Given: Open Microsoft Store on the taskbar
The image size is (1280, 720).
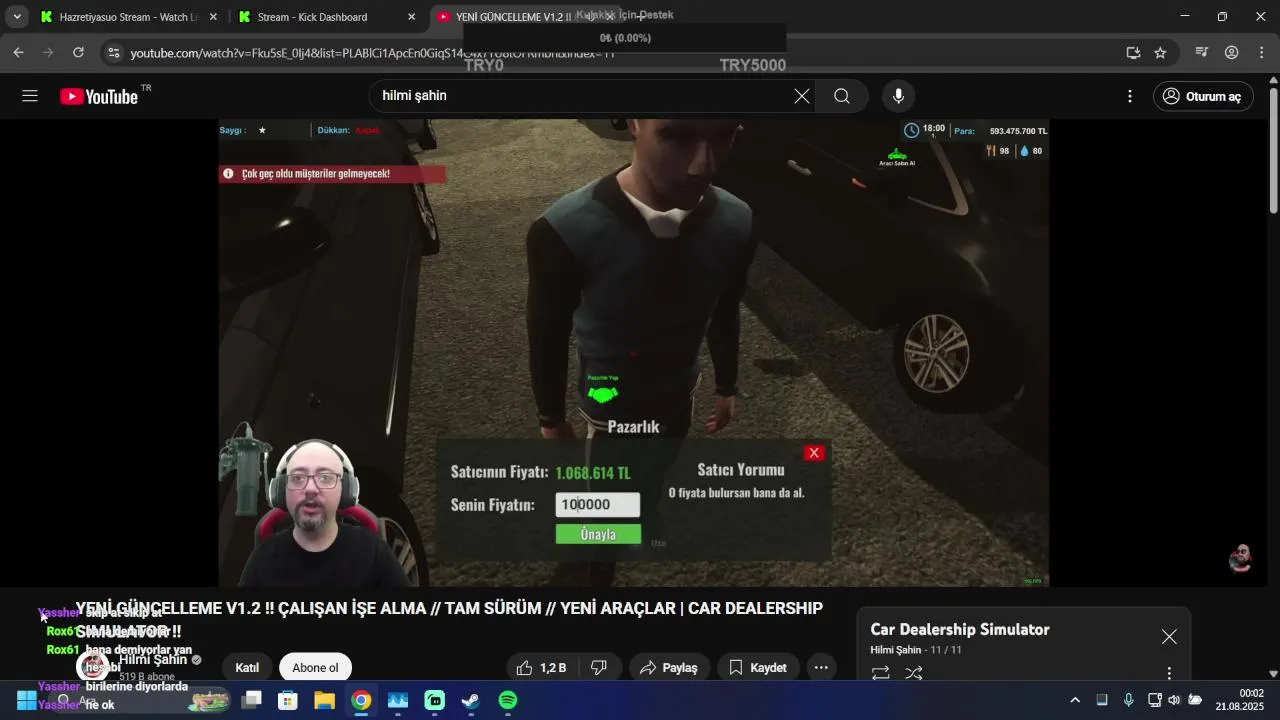Looking at the screenshot, I should [288, 701].
